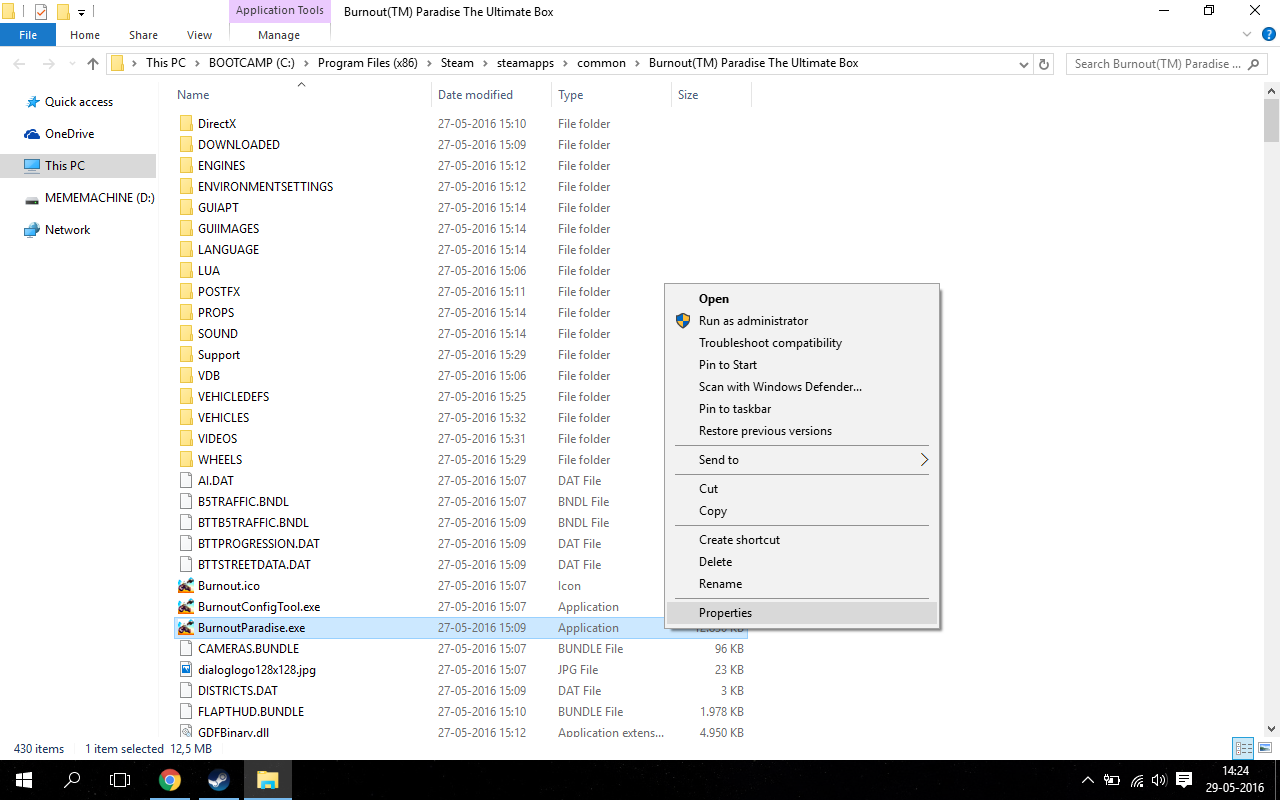
Task: Select Delete in the context menu
Action: click(x=800, y=562)
